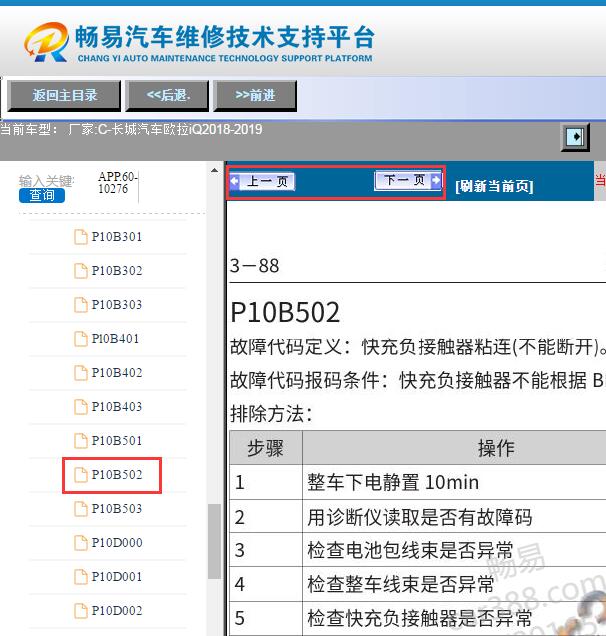Click the document icon next to P10B301
The height and width of the screenshot is (636, 606).
click(x=81, y=237)
